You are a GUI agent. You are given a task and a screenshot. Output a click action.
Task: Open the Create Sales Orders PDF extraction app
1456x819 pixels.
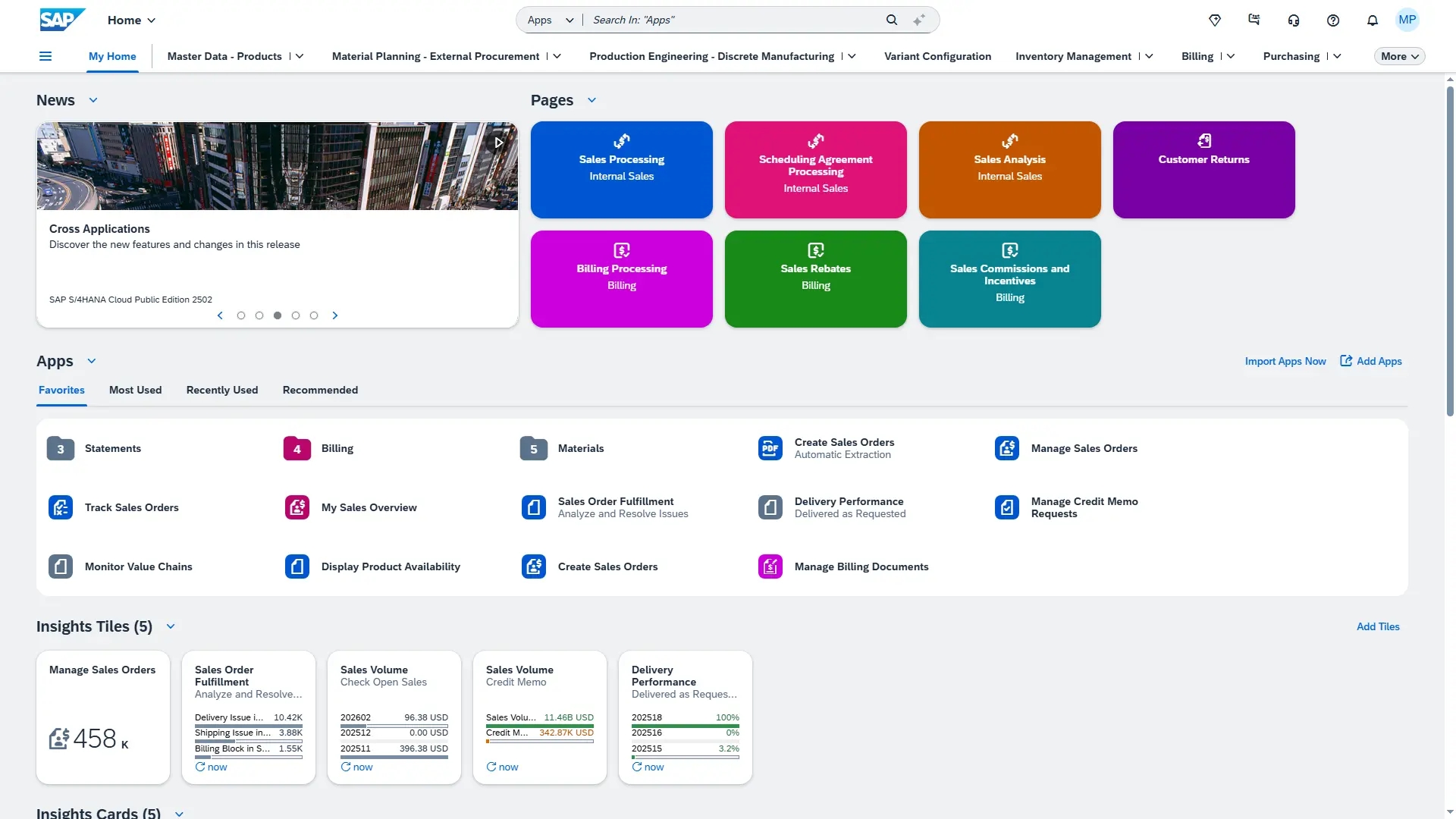click(x=770, y=448)
